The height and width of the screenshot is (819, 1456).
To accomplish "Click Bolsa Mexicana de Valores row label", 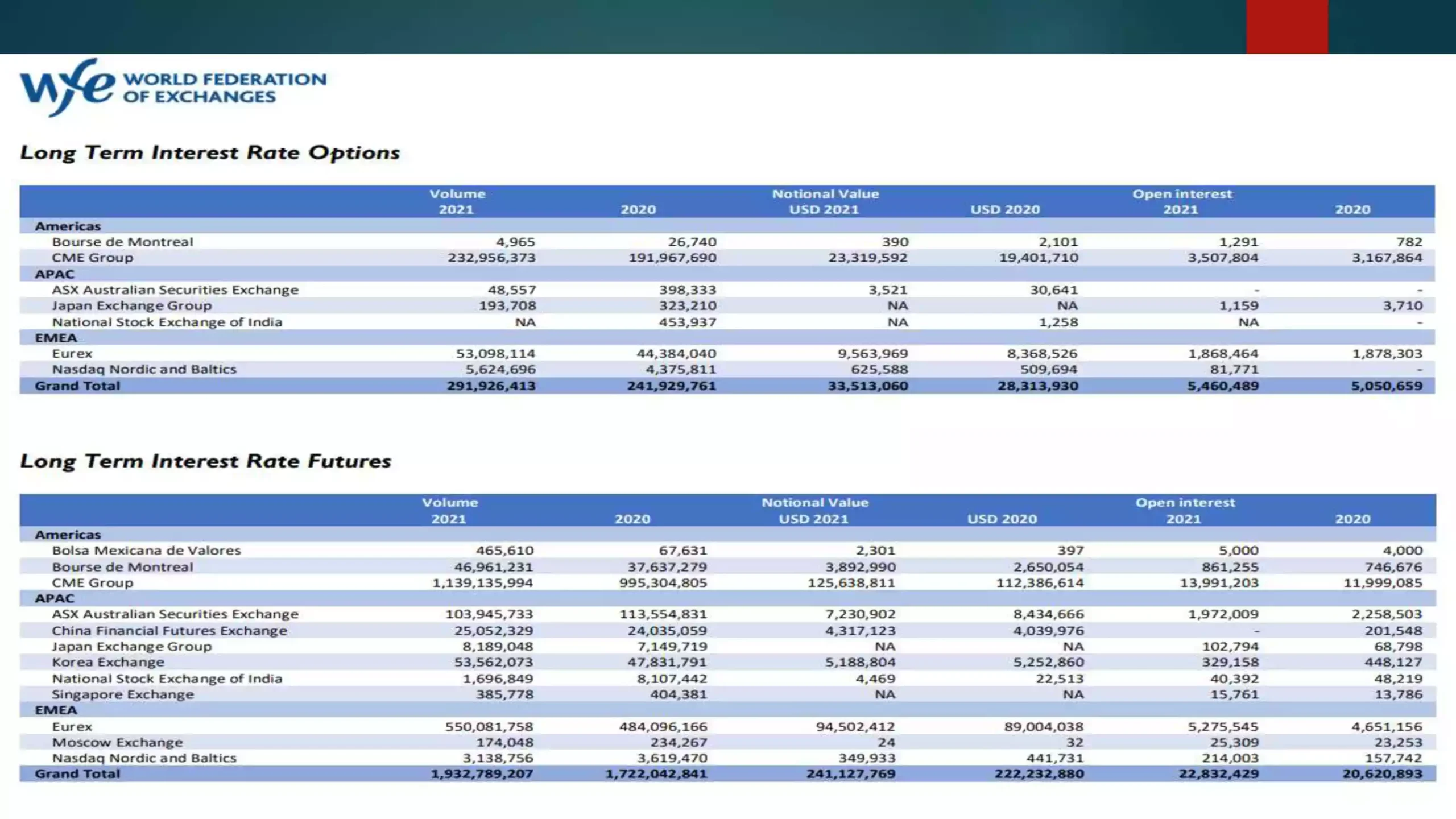I will [x=146, y=551].
